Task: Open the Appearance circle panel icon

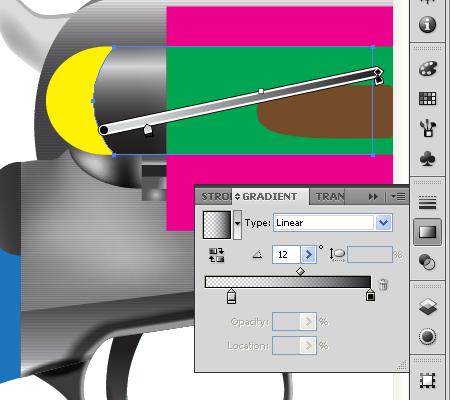Action: 427,336
